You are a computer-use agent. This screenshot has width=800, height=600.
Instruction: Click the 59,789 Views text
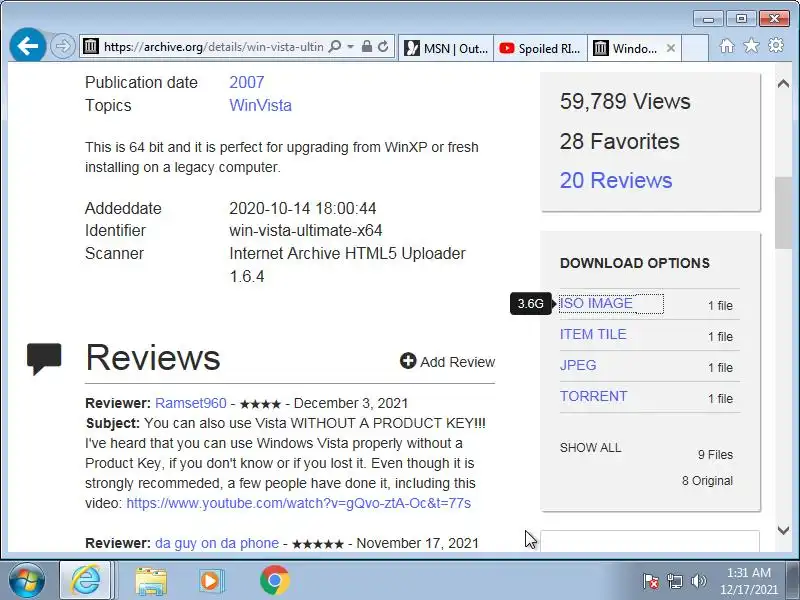(x=625, y=101)
